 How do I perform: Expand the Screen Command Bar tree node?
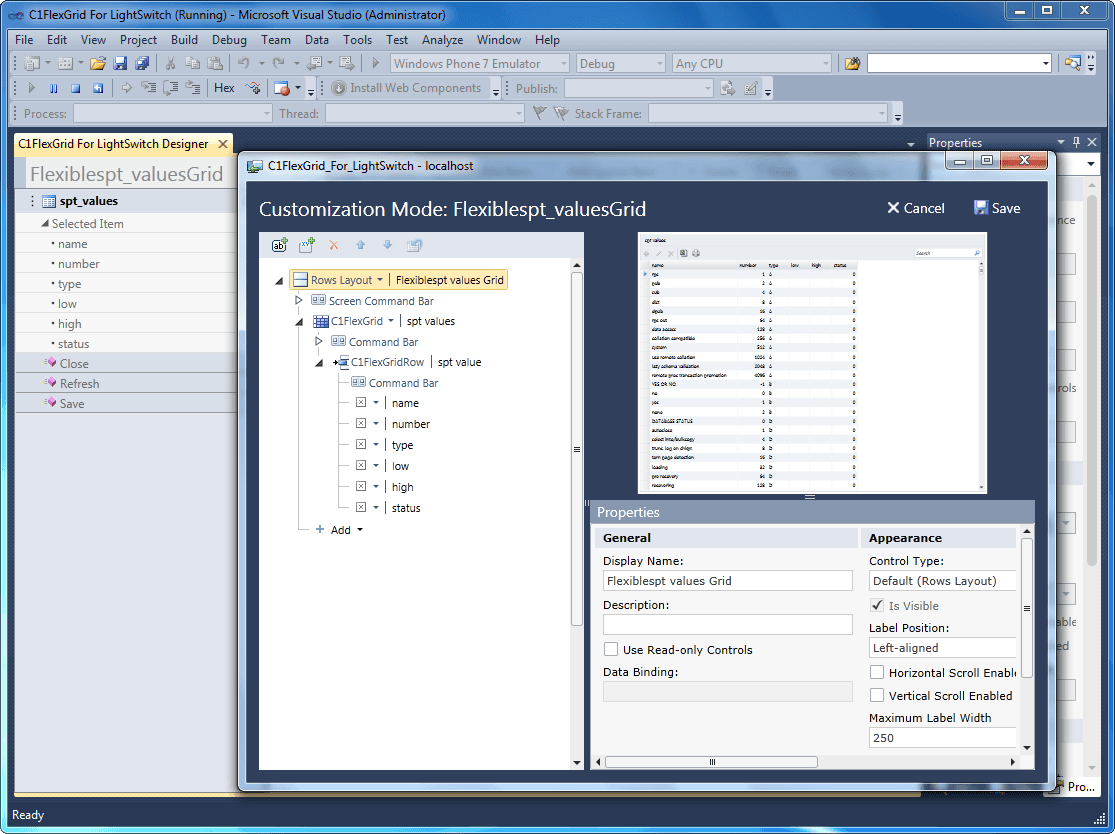click(299, 300)
